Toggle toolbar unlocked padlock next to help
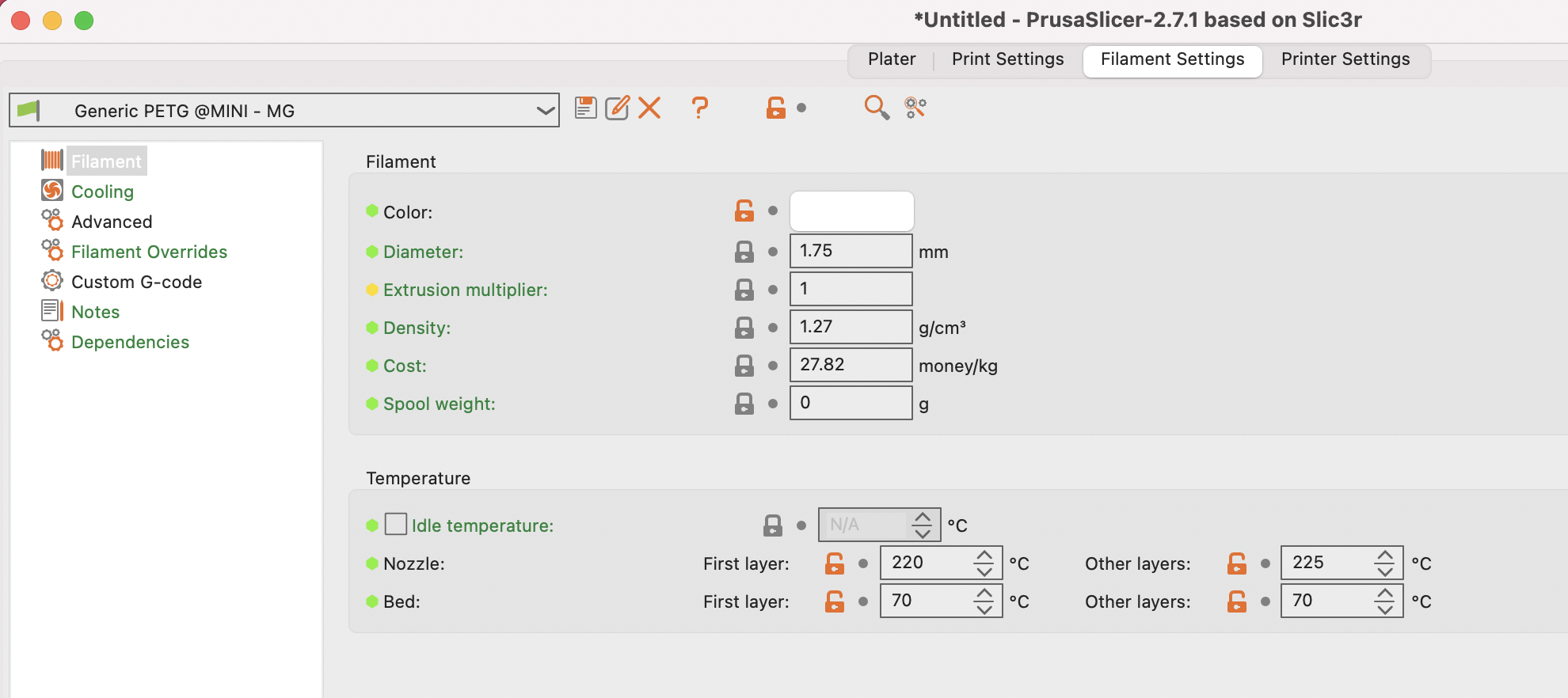 [x=776, y=108]
